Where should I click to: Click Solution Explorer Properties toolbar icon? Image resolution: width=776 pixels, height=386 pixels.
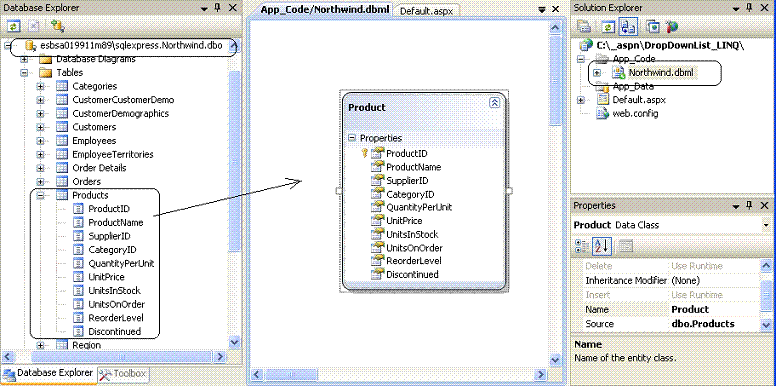click(x=585, y=26)
